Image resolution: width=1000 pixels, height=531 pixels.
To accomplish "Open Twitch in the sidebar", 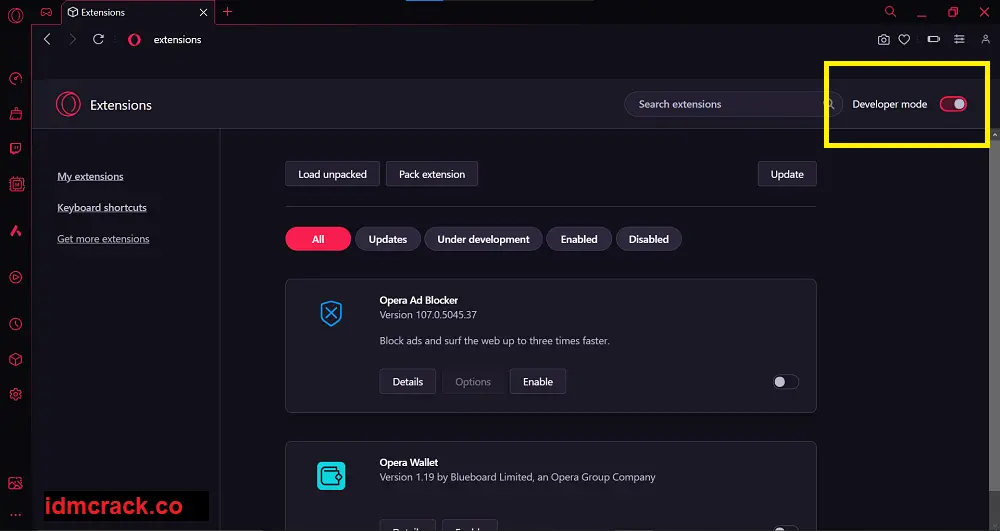I will (x=16, y=149).
